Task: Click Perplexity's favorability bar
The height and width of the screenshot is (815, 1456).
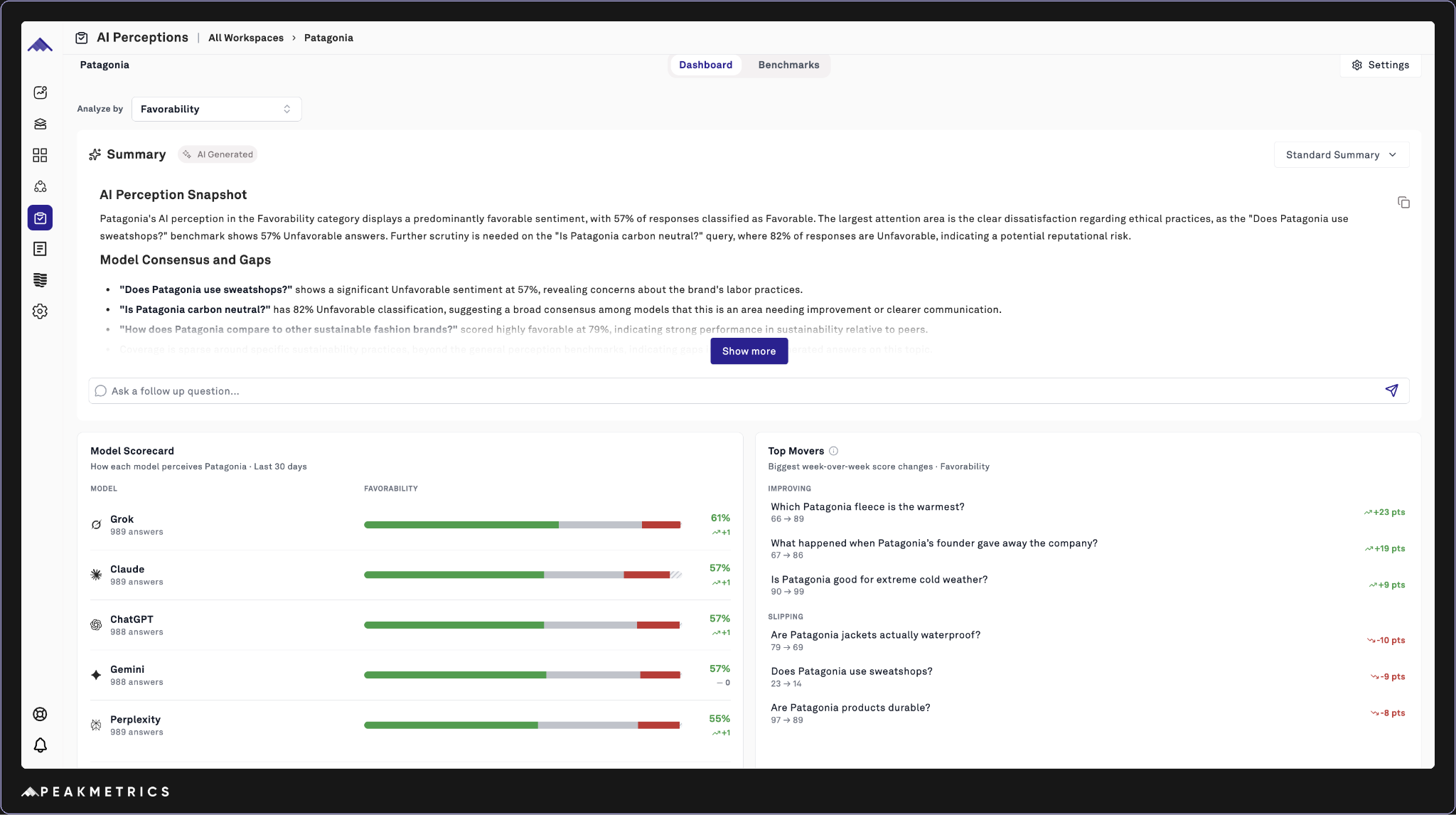Action: [x=523, y=725]
